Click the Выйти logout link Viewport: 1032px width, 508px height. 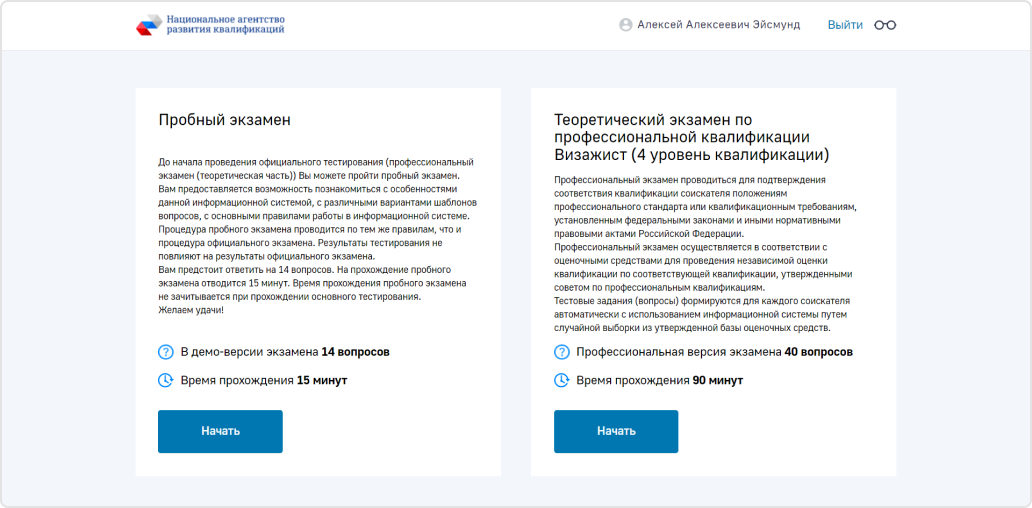click(x=845, y=25)
